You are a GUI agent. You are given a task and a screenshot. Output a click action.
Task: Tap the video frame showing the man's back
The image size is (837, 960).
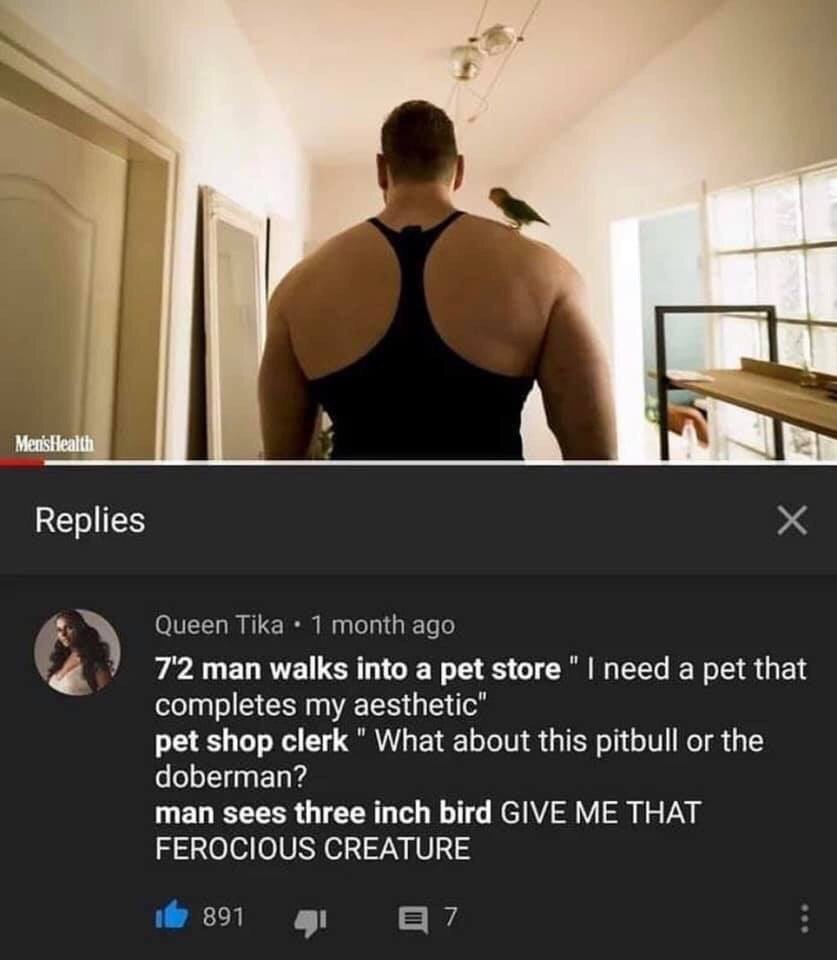click(x=418, y=230)
